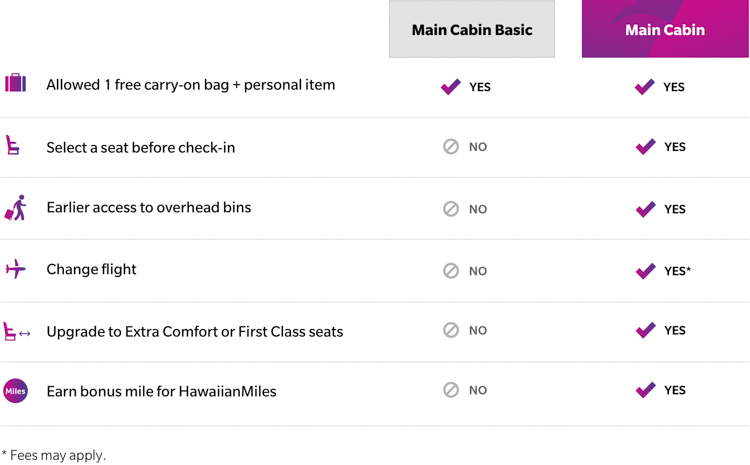Screen dimensions: 750x465
Task: Select the purple Main Cabin column header
Action: (x=665, y=30)
